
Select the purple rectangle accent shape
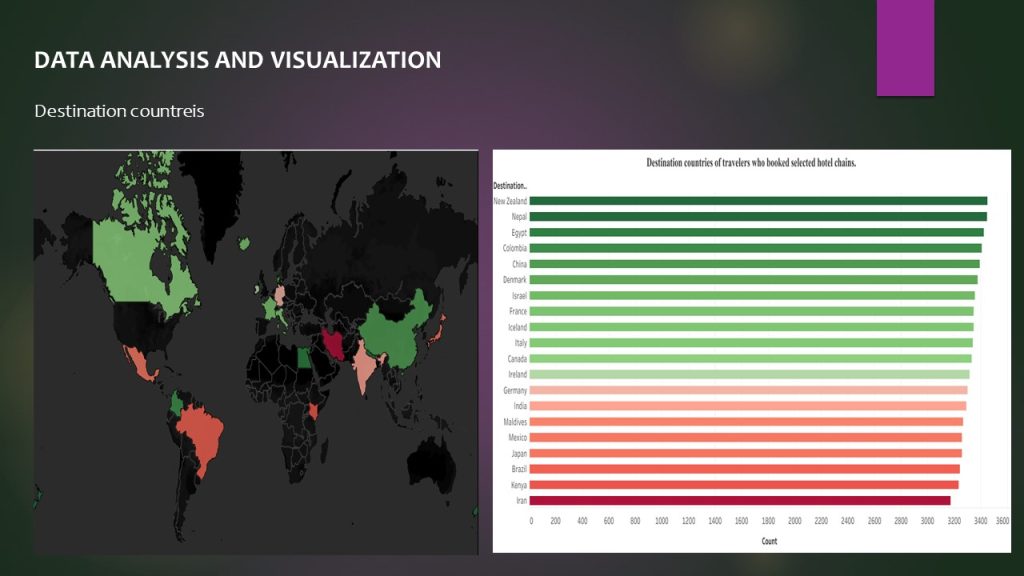coord(905,47)
